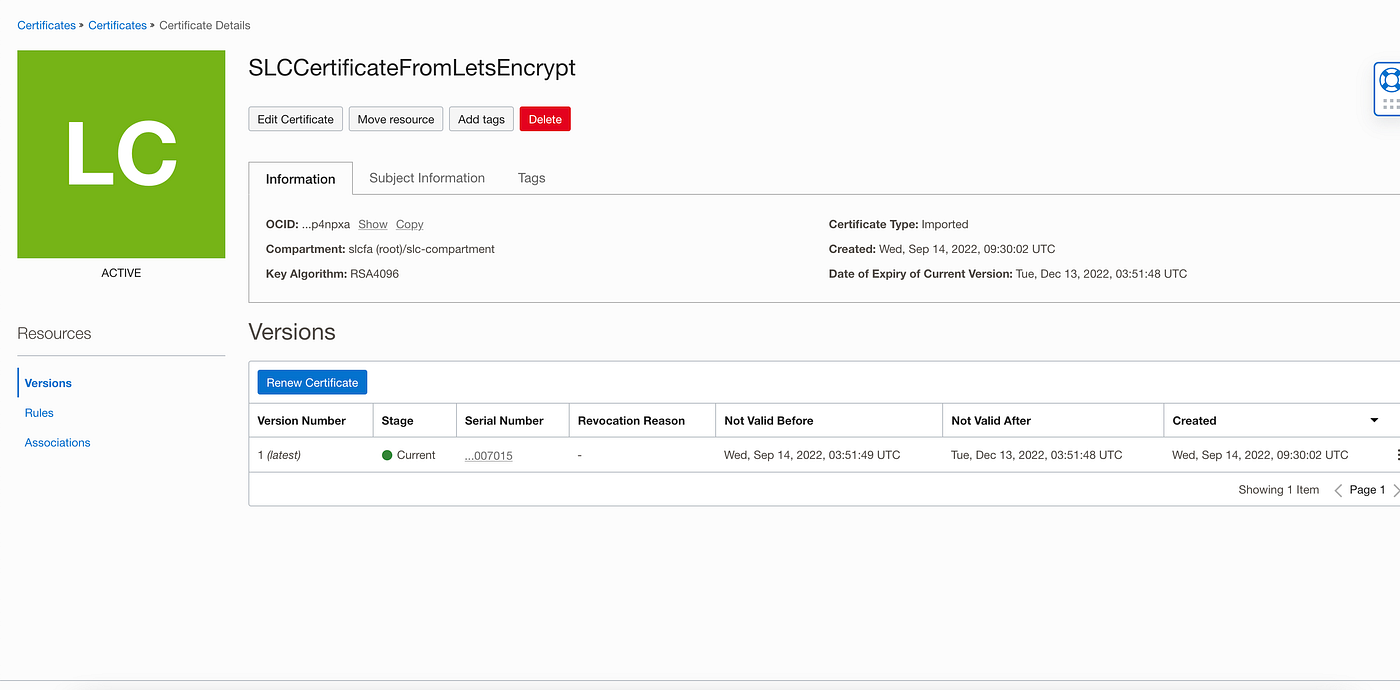Screen dimensions: 1400x690
Task: Open second Certificates breadcrumb link
Action: point(117,25)
